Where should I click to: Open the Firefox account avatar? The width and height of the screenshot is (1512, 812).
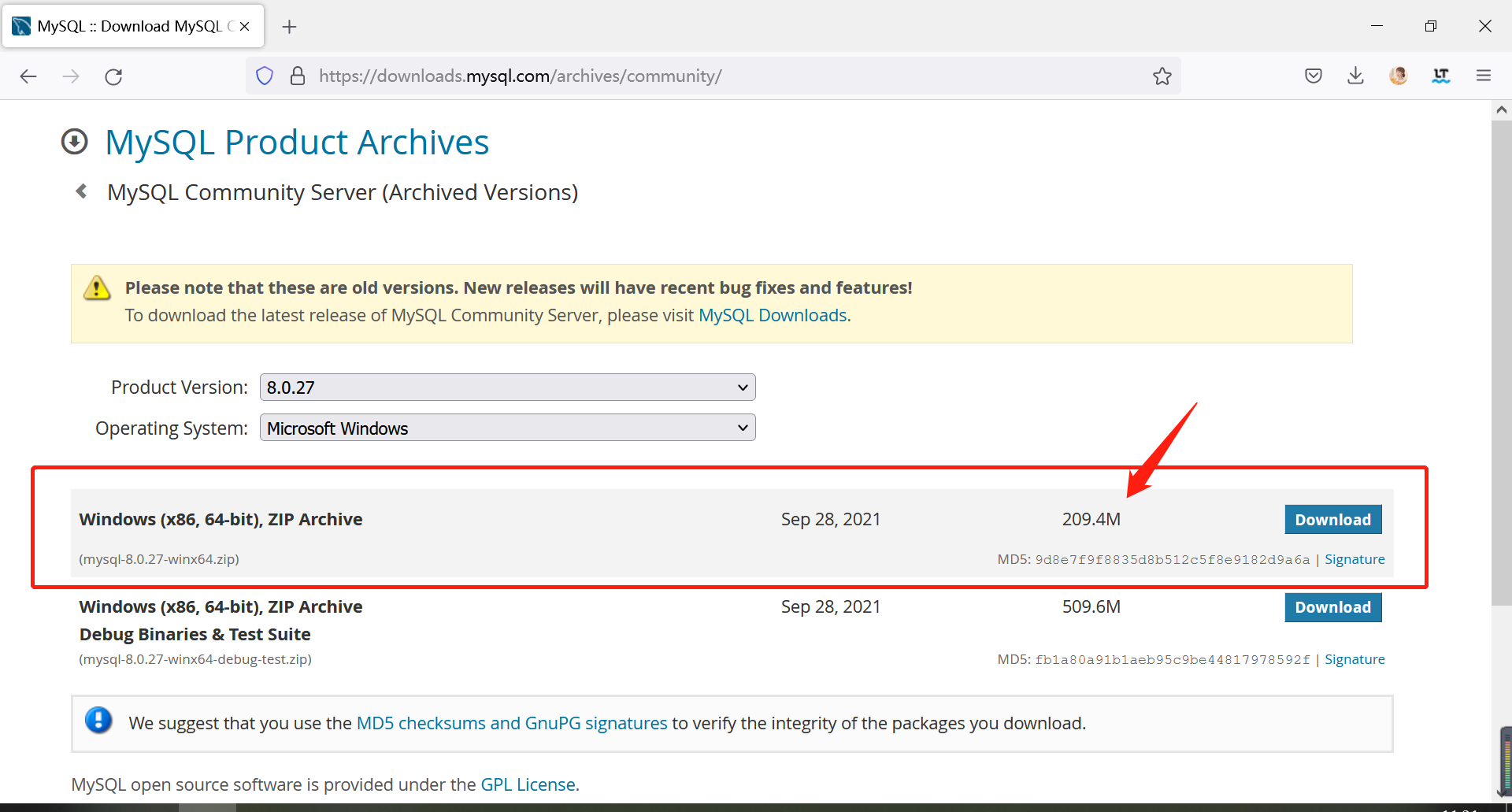pos(1399,76)
